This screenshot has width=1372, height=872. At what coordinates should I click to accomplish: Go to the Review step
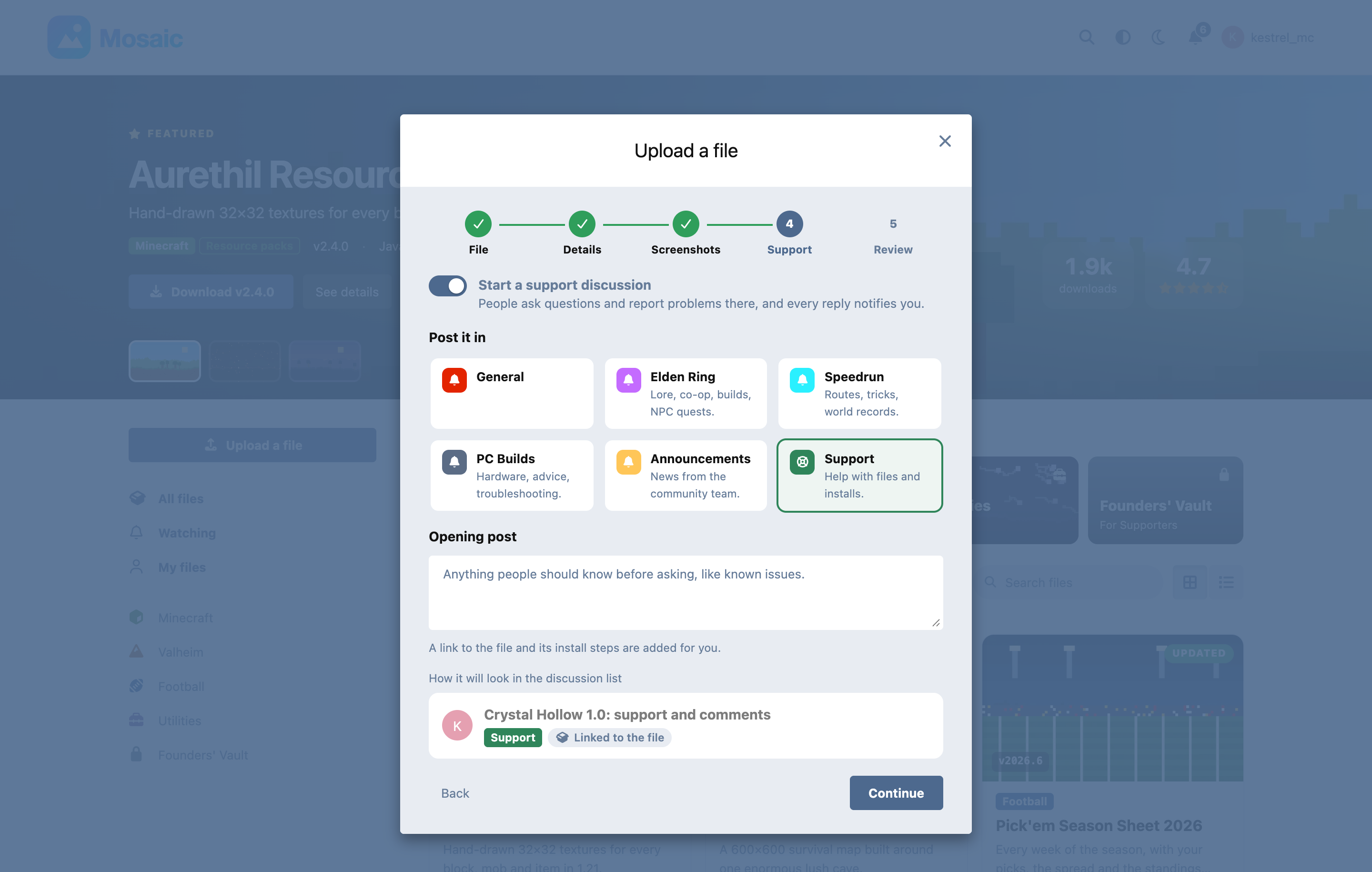pyautogui.click(x=893, y=233)
